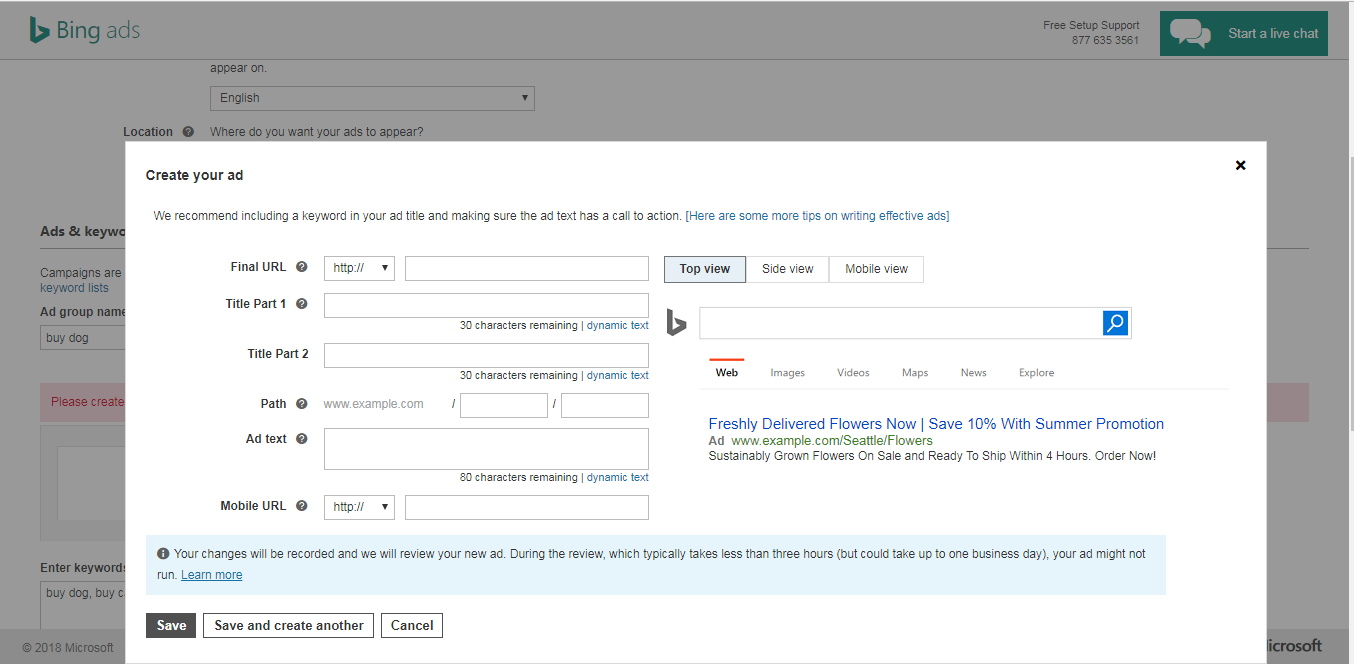The height and width of the screenshot is (664, 1354).
Task: Insert dynamic text for Title Part 1
Action: point(617,325)
